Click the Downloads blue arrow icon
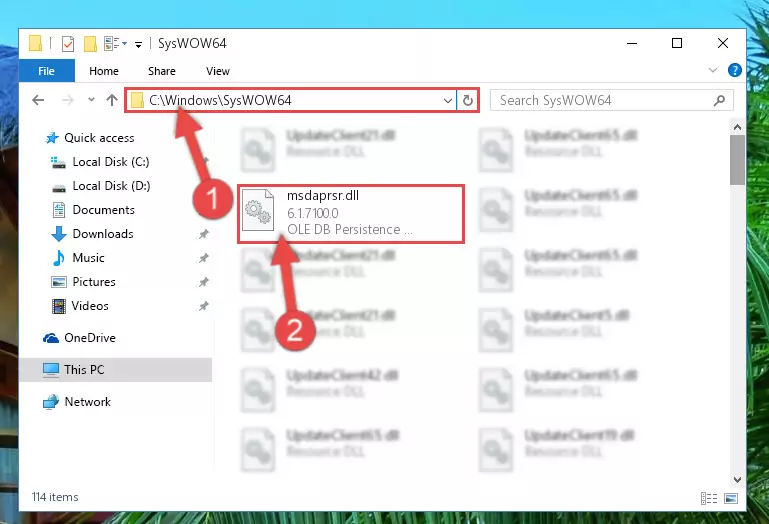The width and height of the screenshot is (769, 524). (59, 234)
